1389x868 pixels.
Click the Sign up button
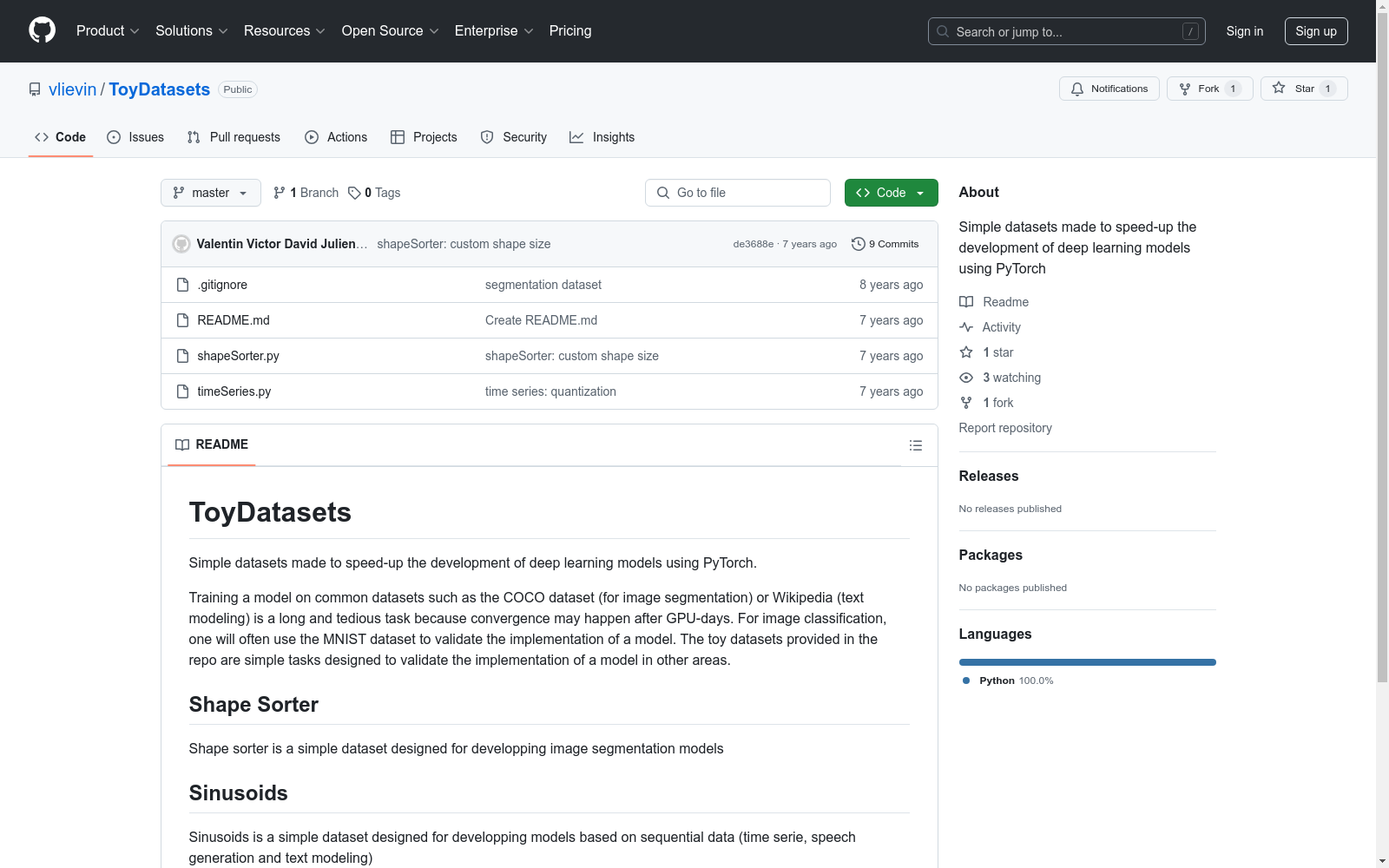pos(1316,31)
